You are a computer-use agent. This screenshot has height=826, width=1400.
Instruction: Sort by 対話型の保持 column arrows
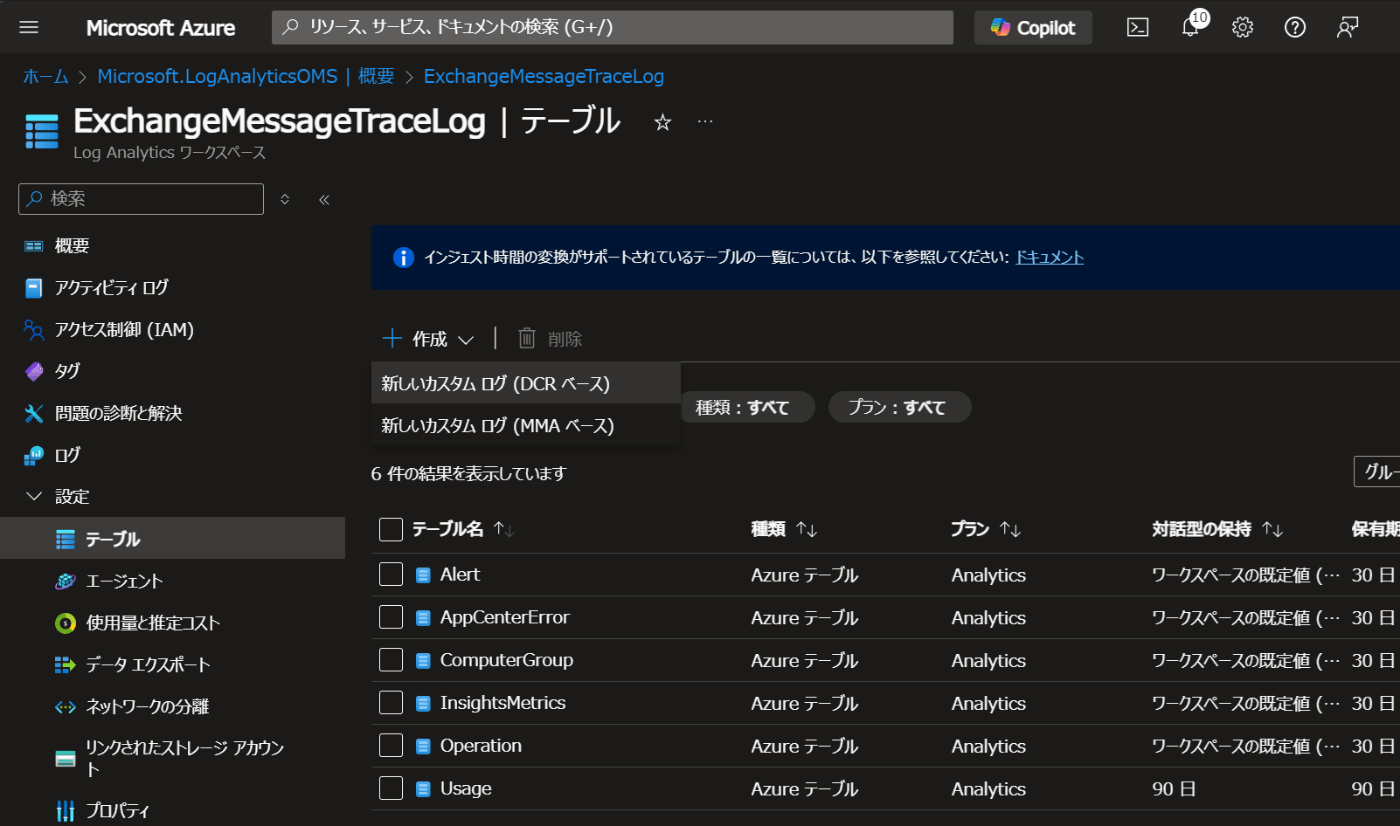(x=1273, y=530)
